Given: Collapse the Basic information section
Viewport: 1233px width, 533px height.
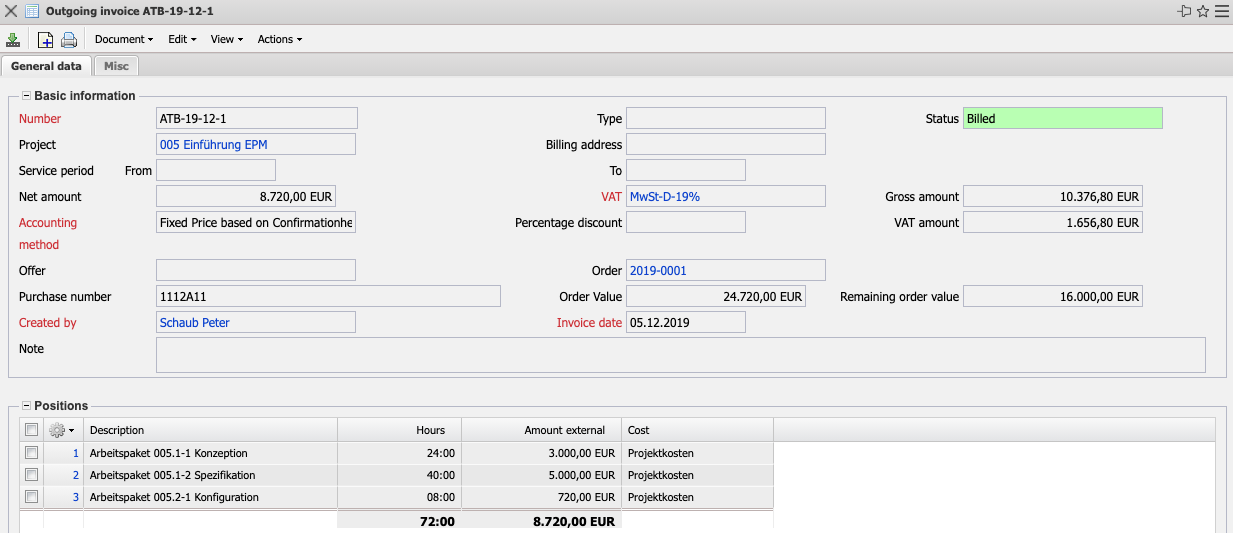Looking at the screenshot, I should pos(26,96).
